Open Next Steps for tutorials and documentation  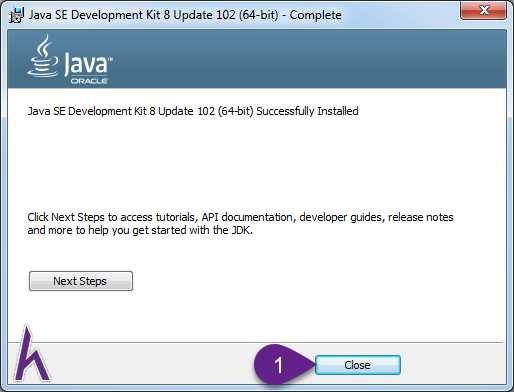[x=81, y=281]
